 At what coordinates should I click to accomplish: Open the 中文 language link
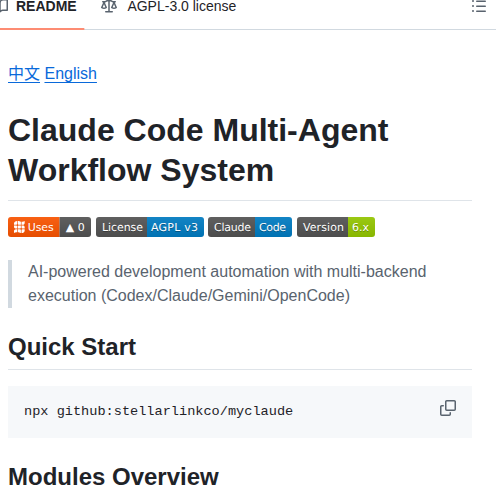tap(24, 74)
